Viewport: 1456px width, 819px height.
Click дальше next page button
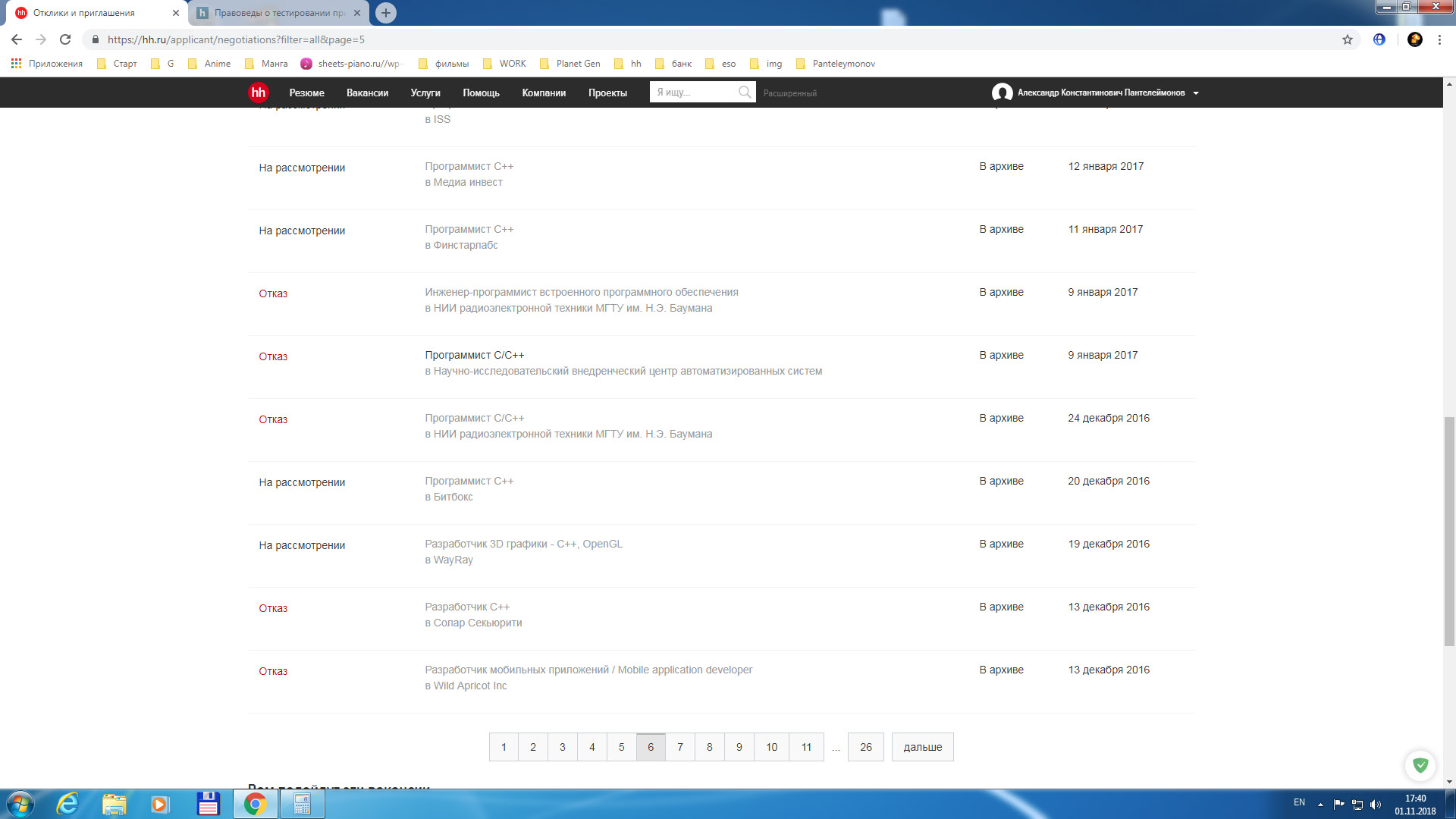pyautogui.click(x=923, y=747)
